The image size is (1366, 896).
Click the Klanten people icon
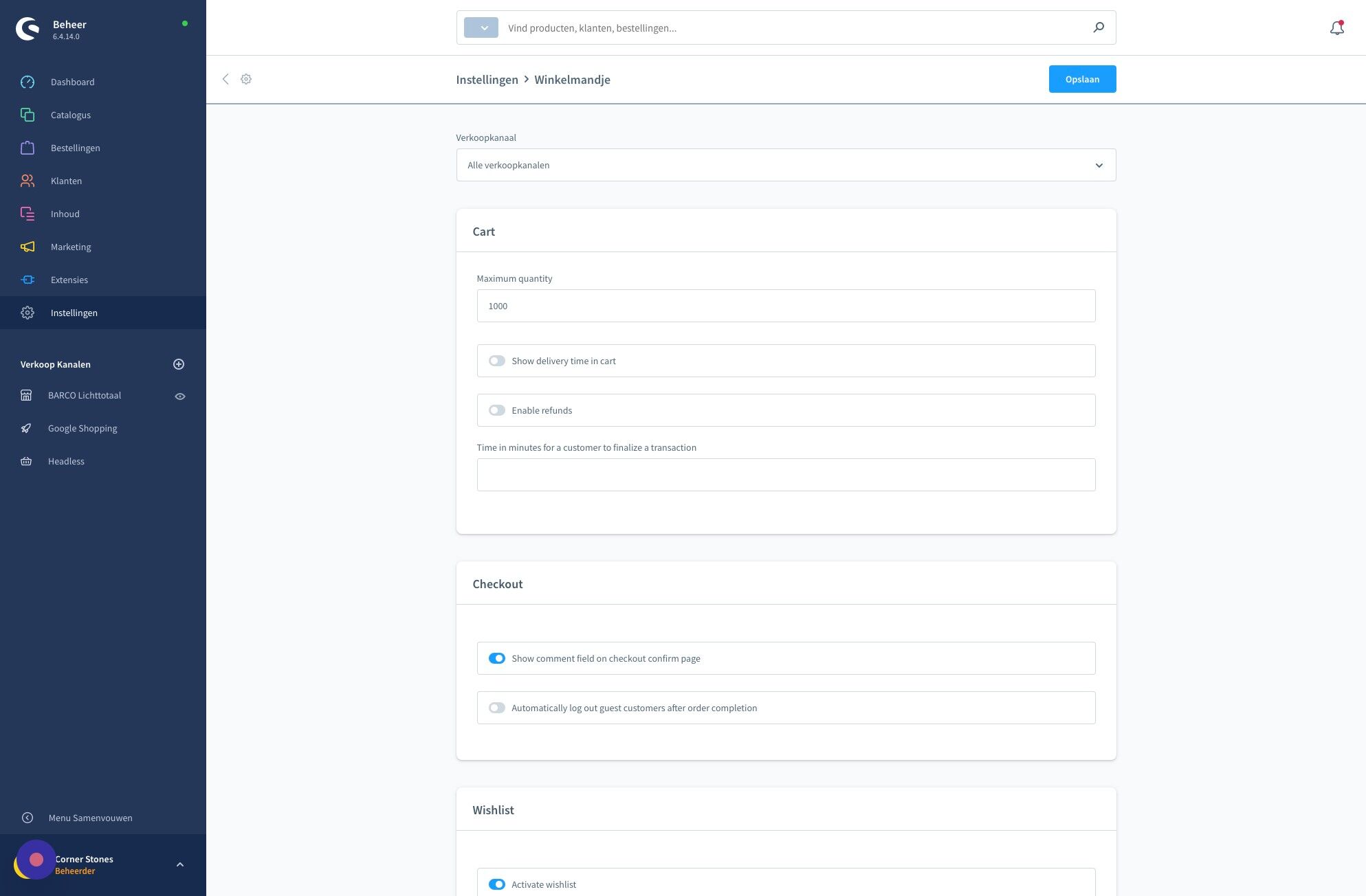coord(27,181)
